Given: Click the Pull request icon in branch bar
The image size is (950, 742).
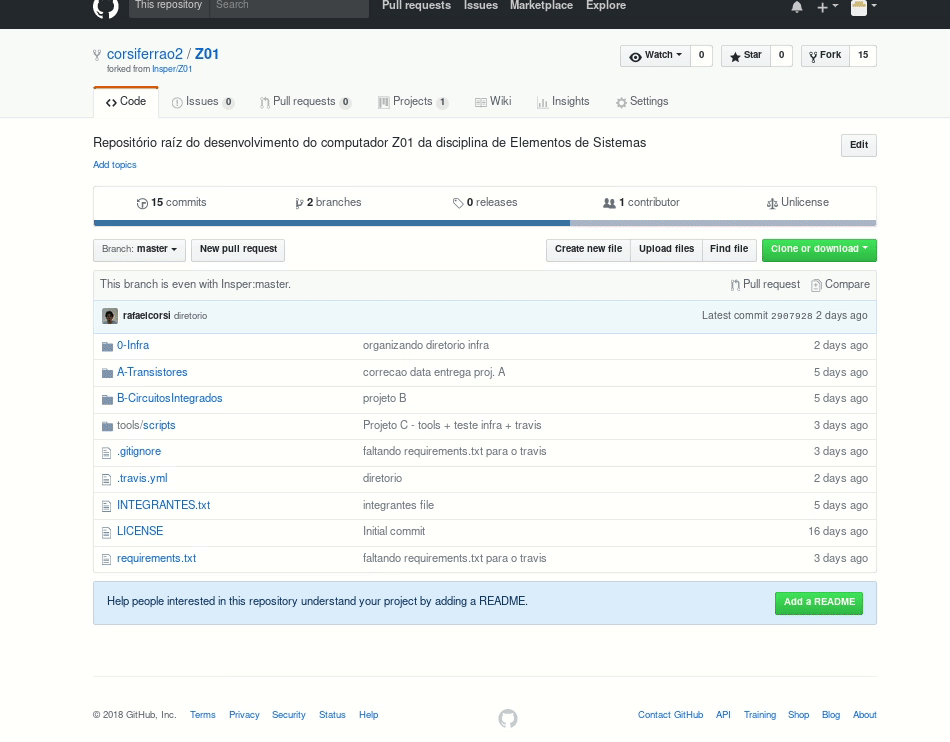Looking at the screenshot, I should (735, 285).
